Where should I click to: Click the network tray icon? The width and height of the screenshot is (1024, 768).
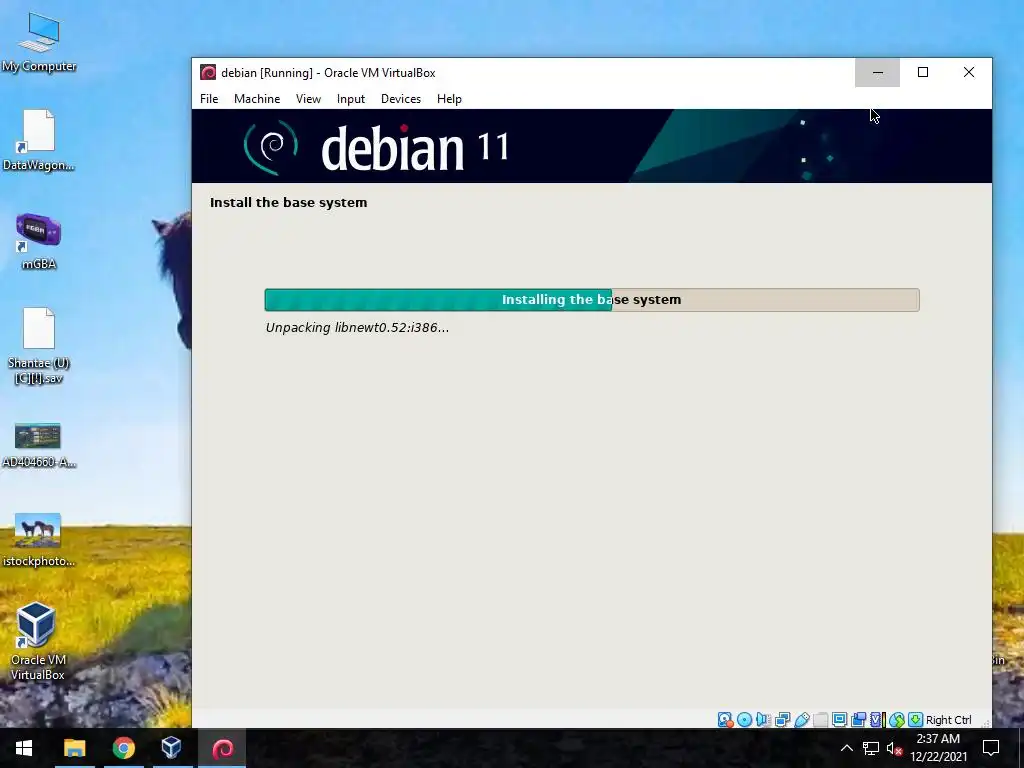coord(871,748)
